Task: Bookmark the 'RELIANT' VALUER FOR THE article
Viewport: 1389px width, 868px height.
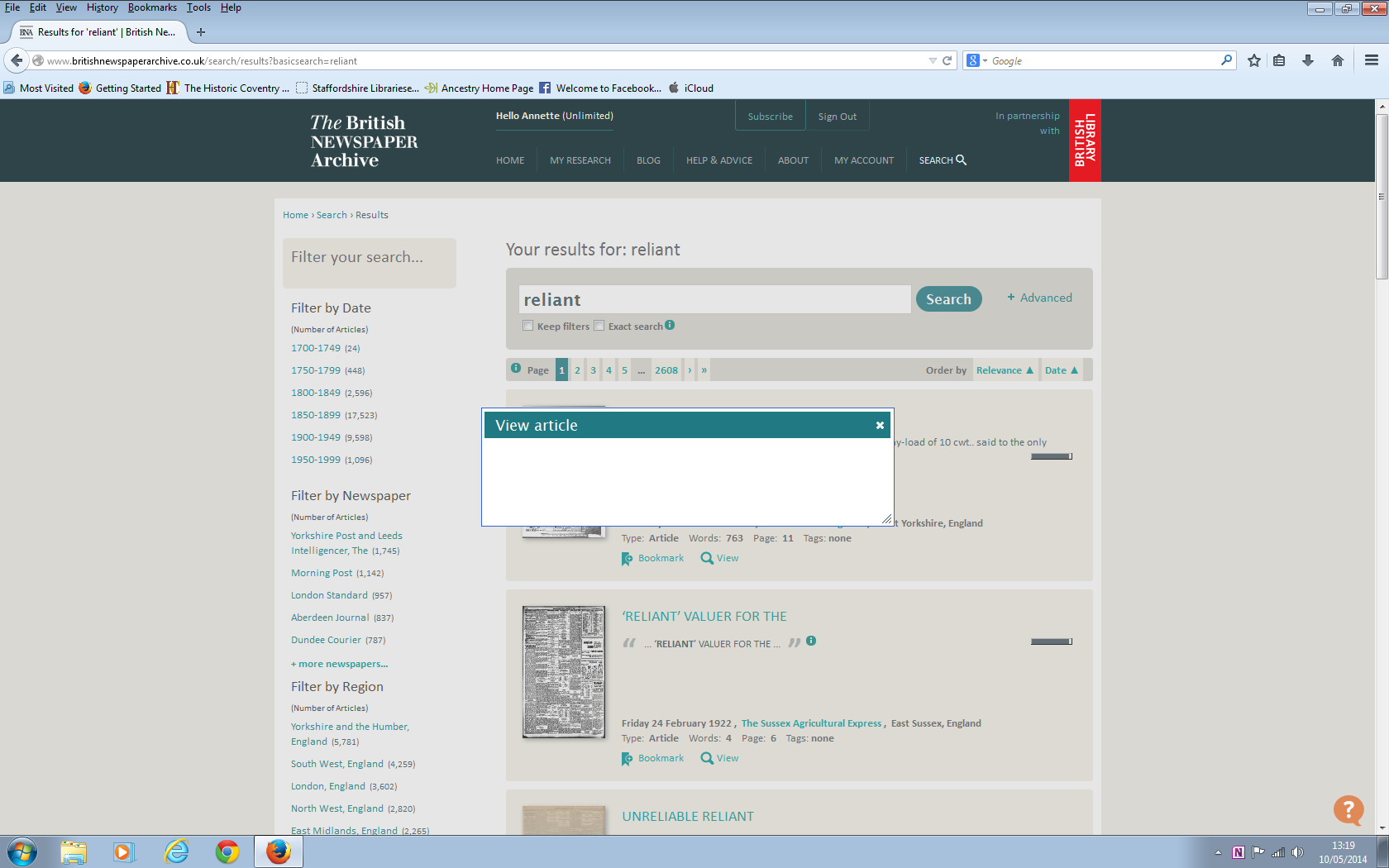Action: 653,758
